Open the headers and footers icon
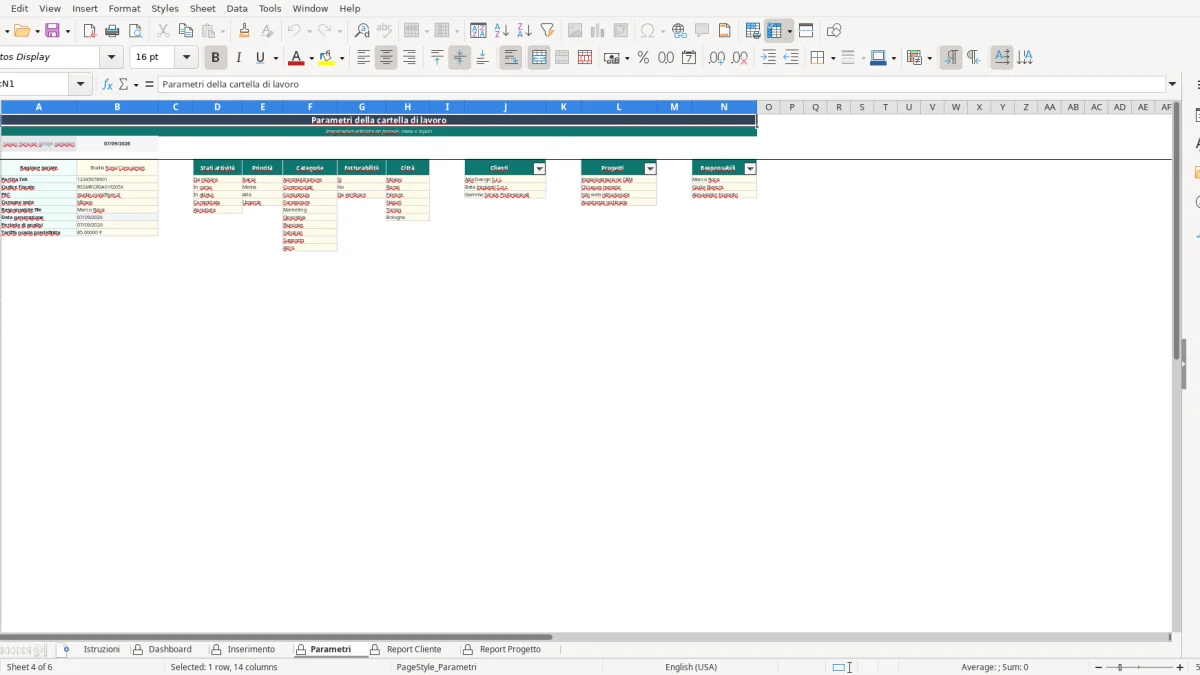1200x675 pixels. coord(725,31)
